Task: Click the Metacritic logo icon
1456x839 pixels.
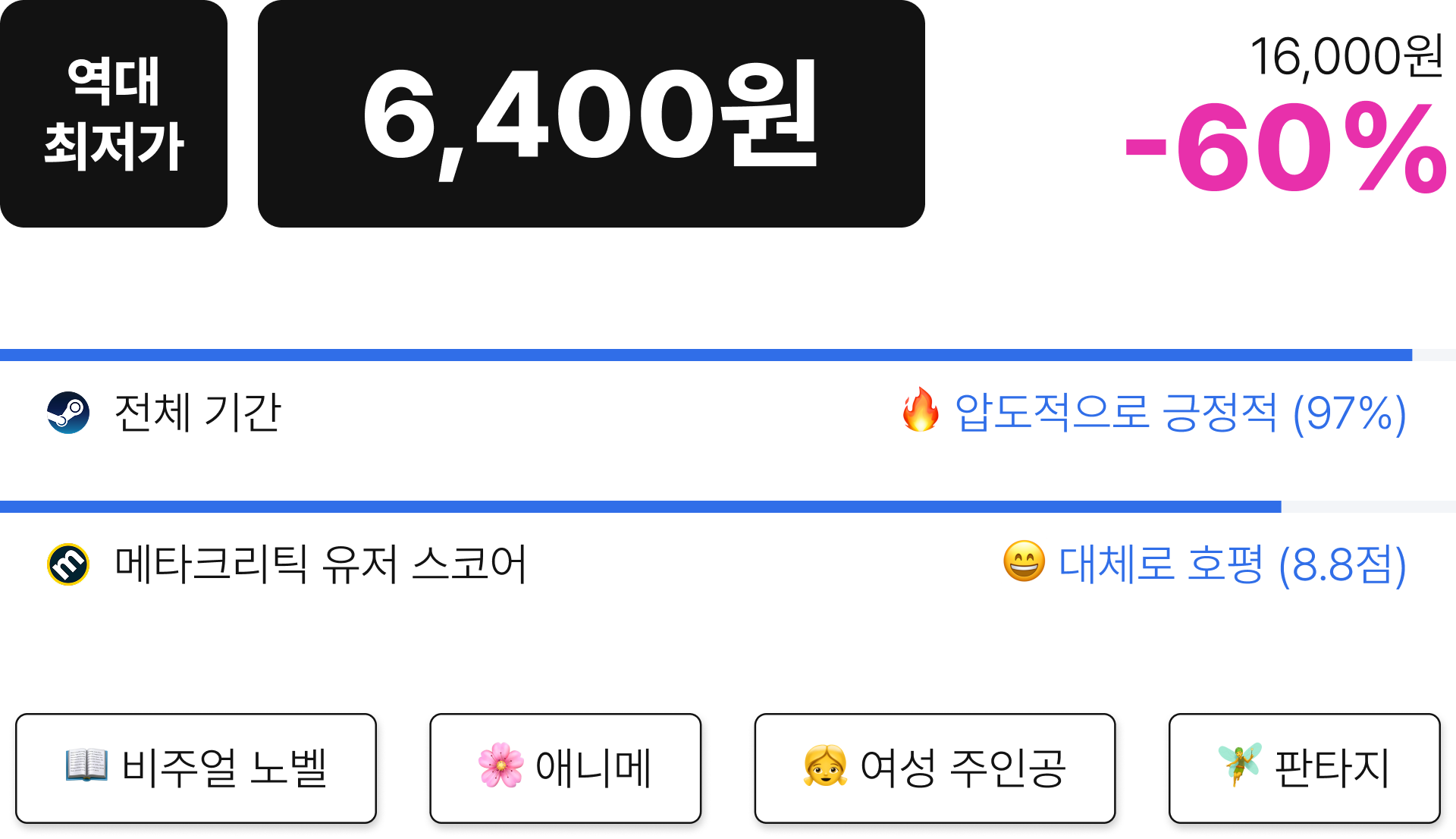Action: click(68, 564)
